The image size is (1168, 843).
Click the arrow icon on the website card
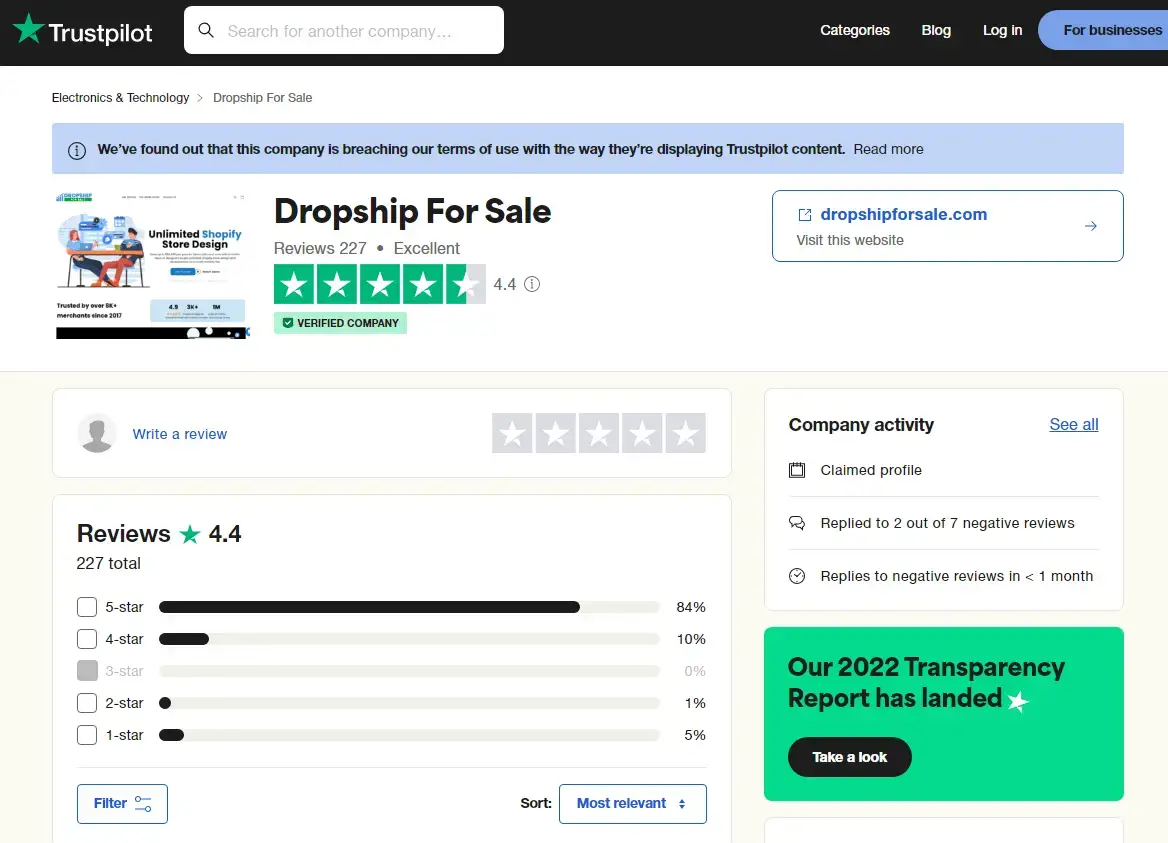[1091, 226]
